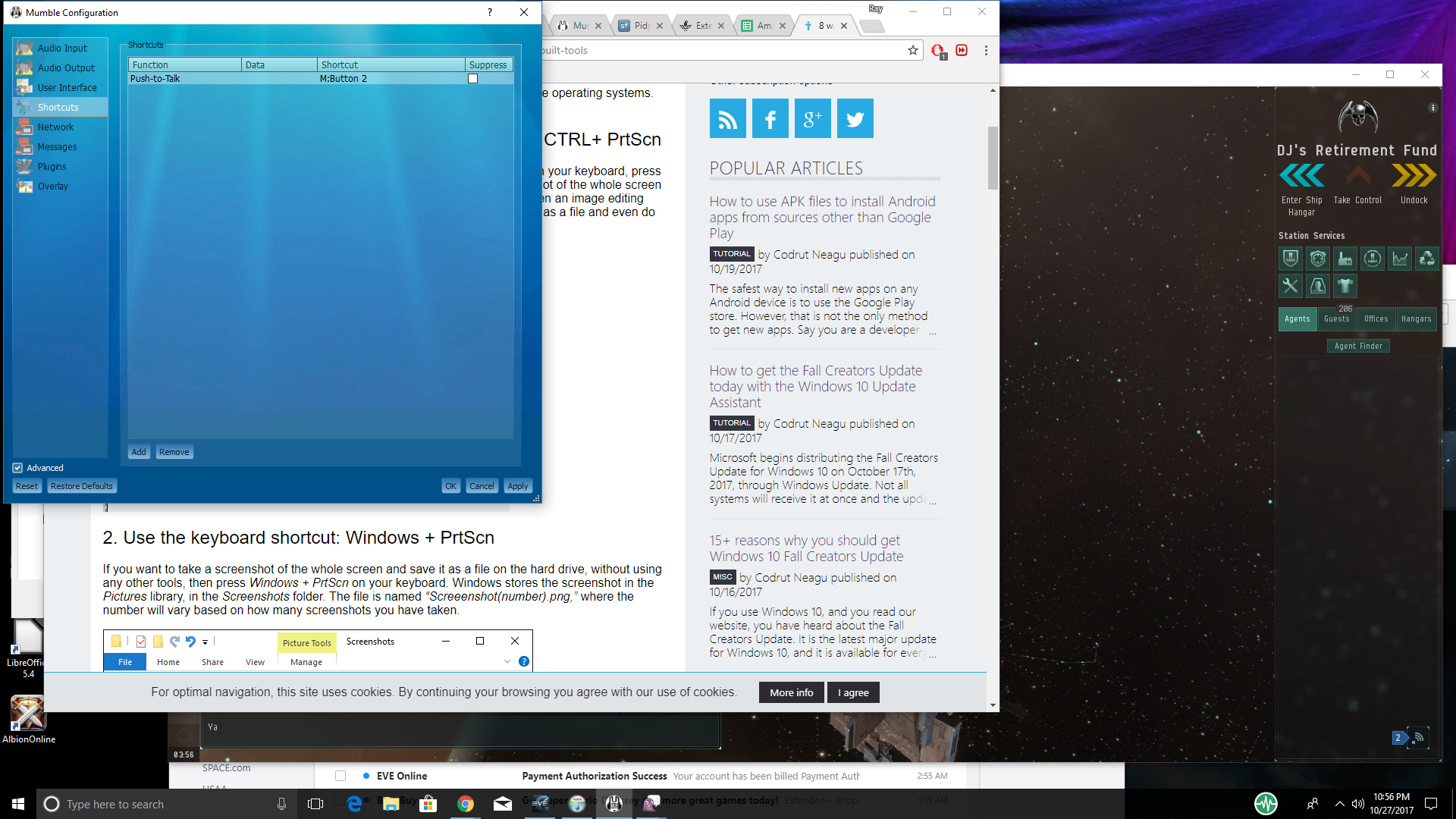
Task: Open a new Chrome tab
Action: click(872, 27)
